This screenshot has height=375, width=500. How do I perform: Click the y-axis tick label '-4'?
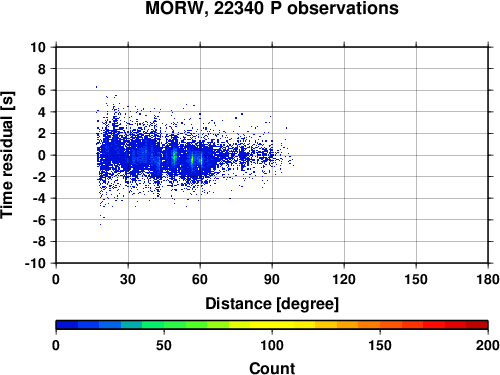click(39, 198)
